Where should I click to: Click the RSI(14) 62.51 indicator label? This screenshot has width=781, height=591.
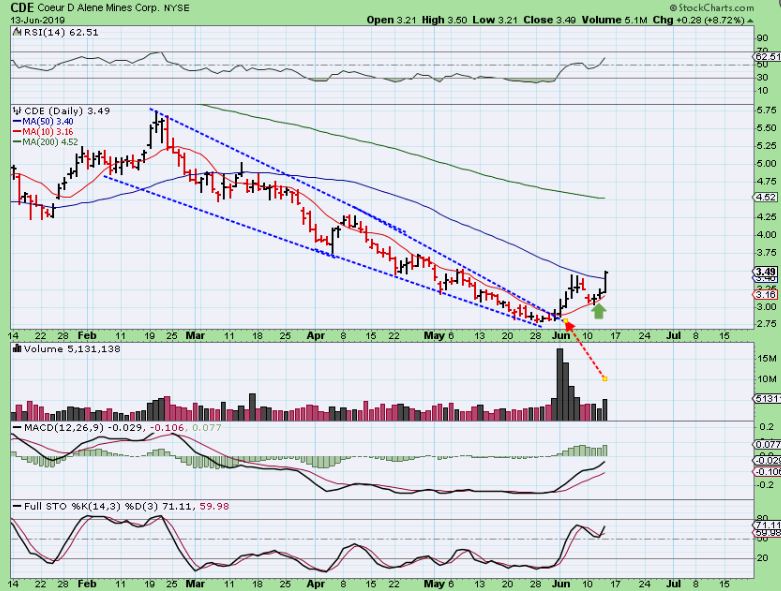(61, 32)
